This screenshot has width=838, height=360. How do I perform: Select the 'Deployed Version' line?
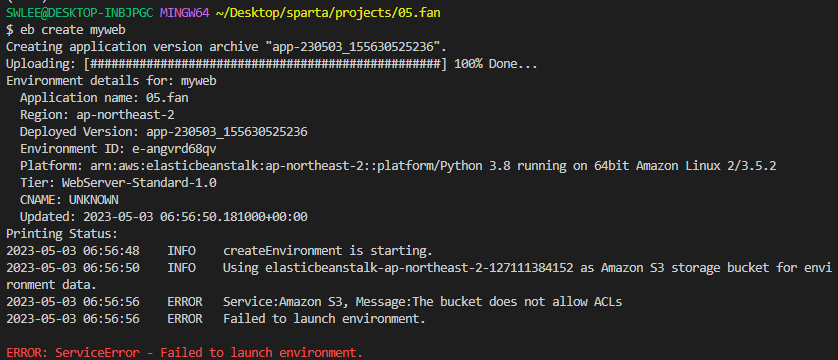(164, 132)
